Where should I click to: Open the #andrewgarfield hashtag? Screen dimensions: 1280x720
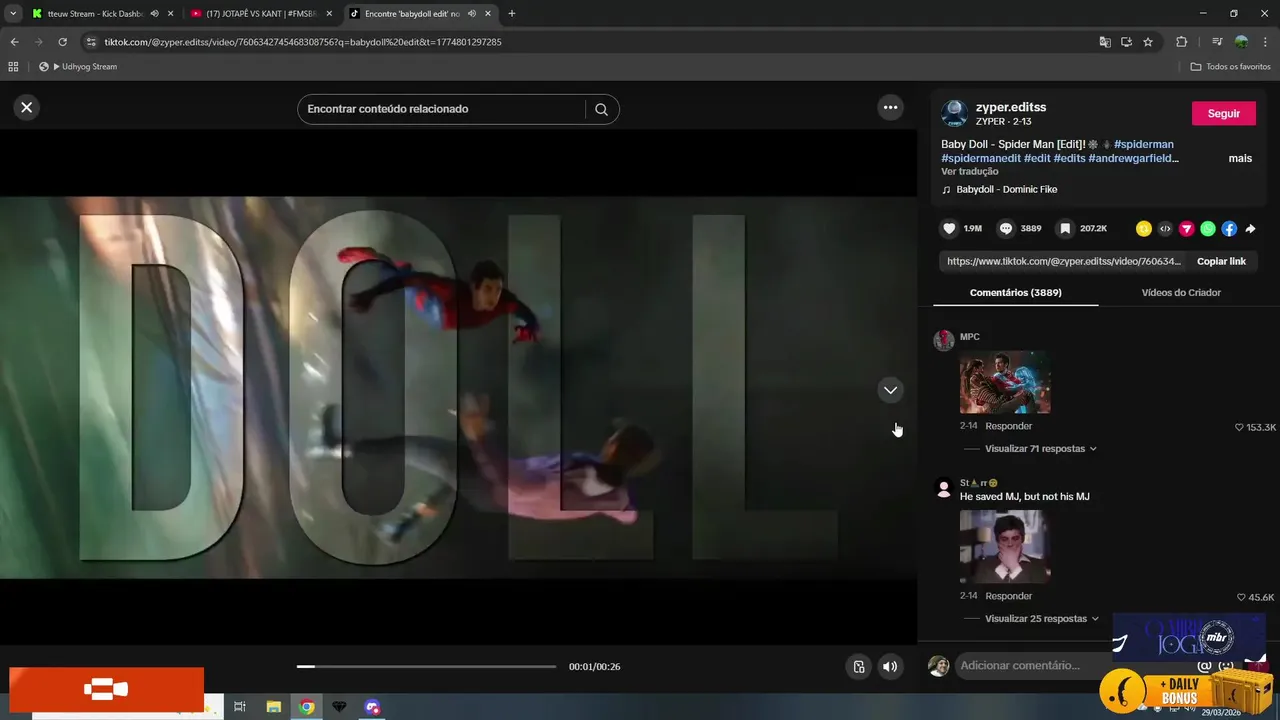[1133, 158]
